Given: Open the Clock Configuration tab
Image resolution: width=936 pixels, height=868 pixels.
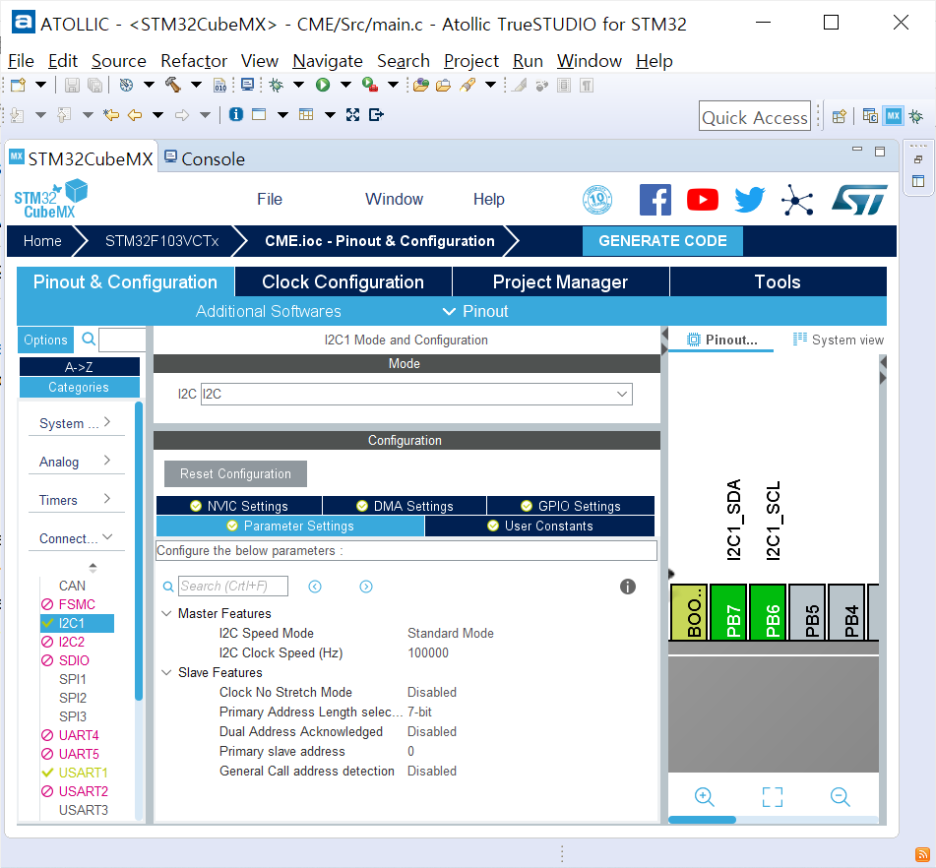Looking at the screenshot, I should coord(343,282).
